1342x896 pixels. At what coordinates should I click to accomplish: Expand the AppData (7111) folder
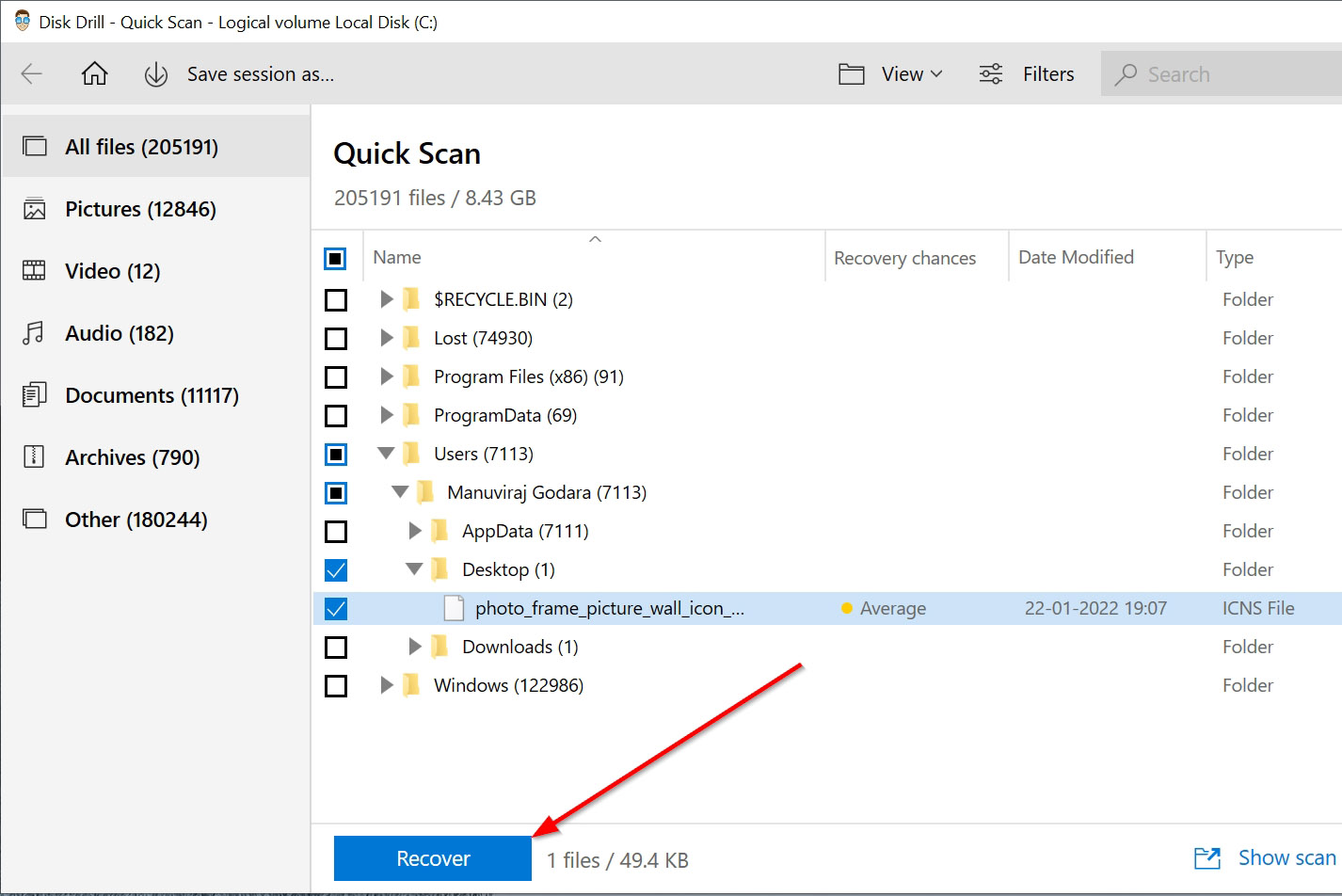pyautogui.click(x=415, y=531)
